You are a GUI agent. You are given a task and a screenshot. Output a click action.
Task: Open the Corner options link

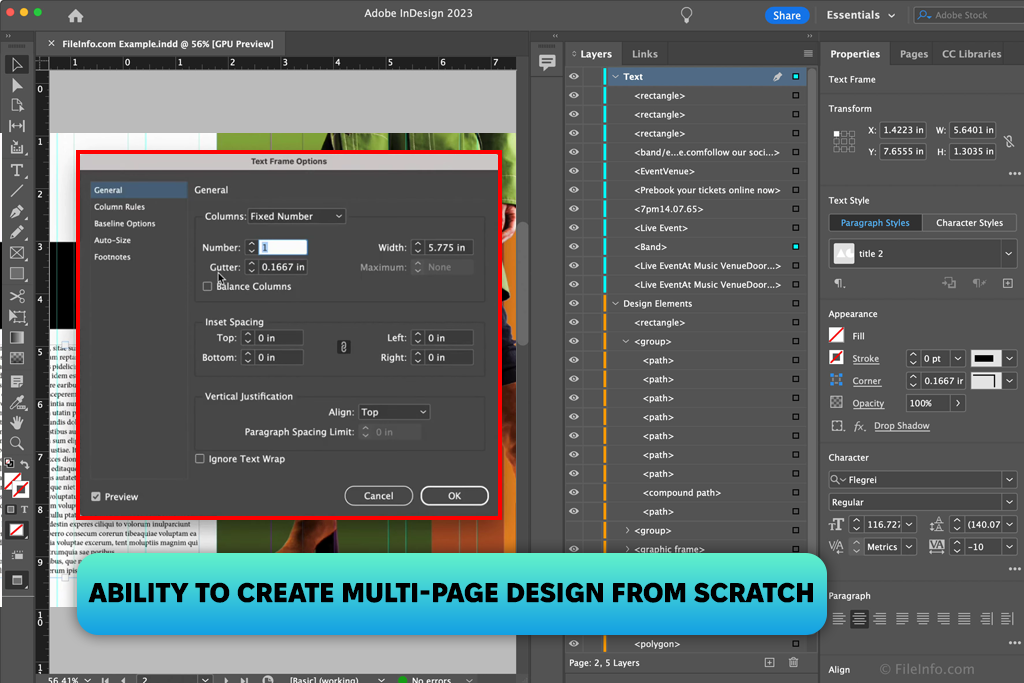point(867,381)
